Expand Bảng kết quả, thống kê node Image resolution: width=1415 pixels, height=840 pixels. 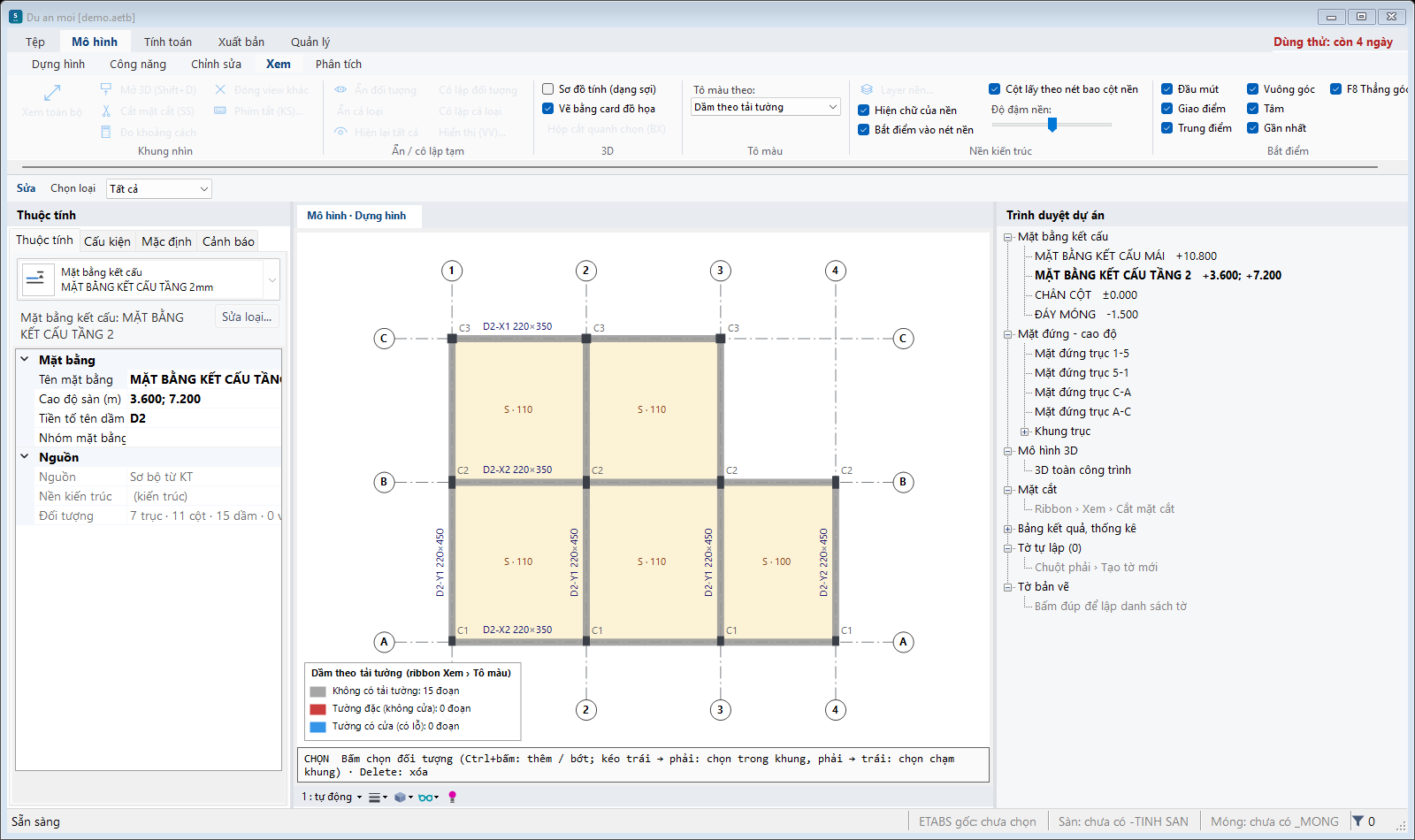coord(1007,529)
